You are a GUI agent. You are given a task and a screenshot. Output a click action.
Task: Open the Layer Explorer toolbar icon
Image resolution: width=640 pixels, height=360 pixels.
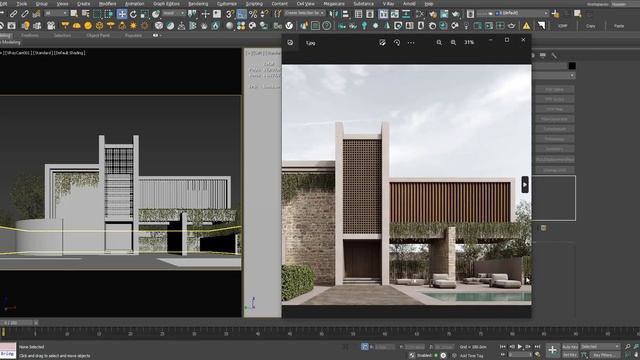pos(370,14)
